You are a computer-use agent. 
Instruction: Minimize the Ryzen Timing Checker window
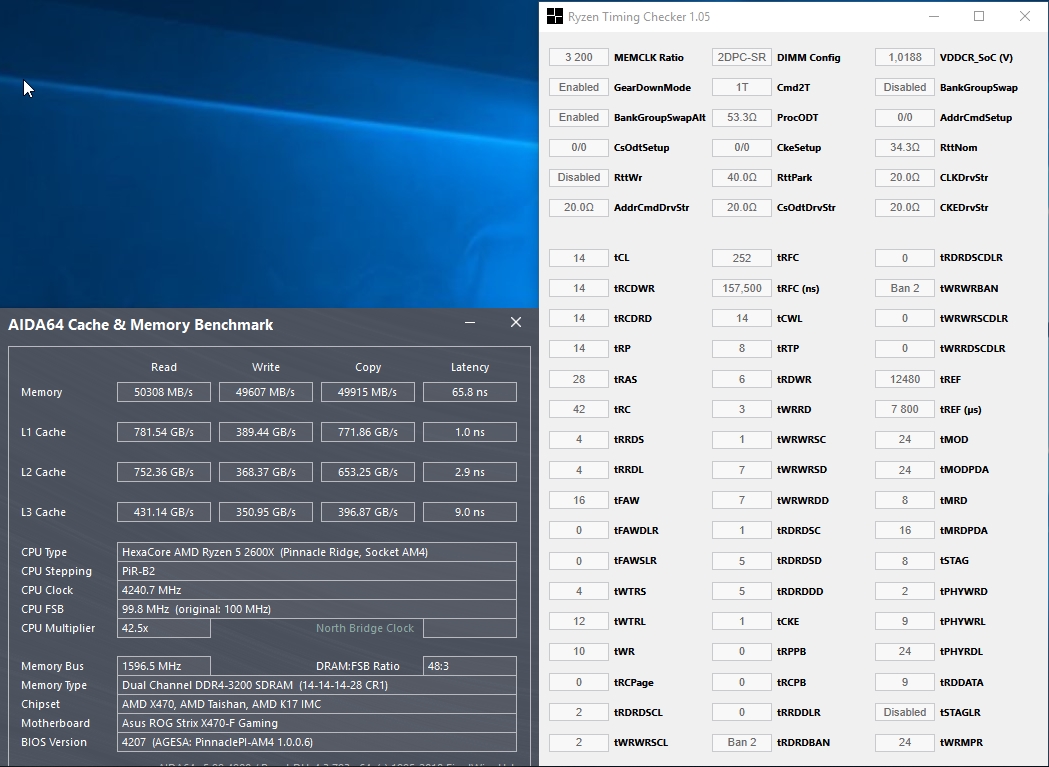click(934, 17)
